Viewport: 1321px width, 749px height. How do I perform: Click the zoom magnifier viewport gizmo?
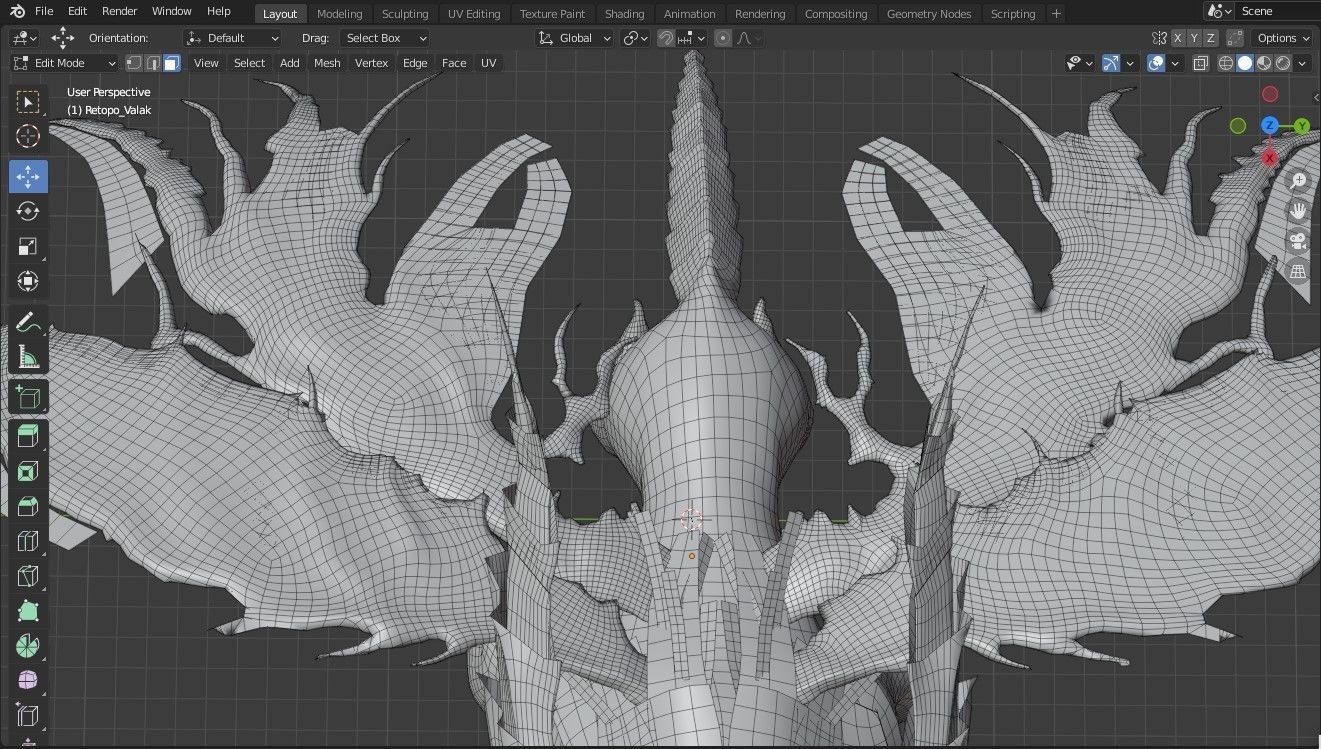pos(1298,181)
